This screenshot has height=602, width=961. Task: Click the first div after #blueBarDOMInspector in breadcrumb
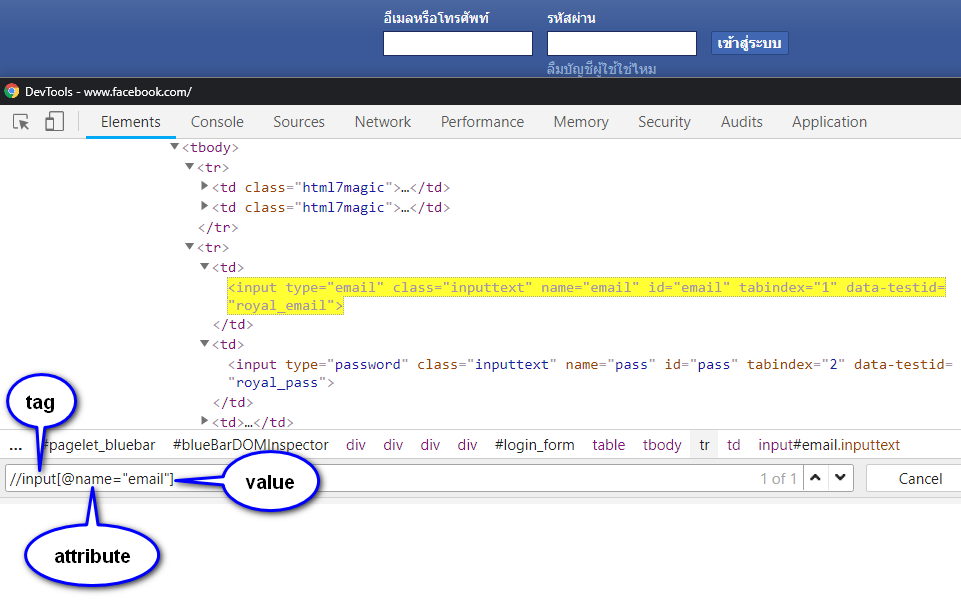coord(355,445)
